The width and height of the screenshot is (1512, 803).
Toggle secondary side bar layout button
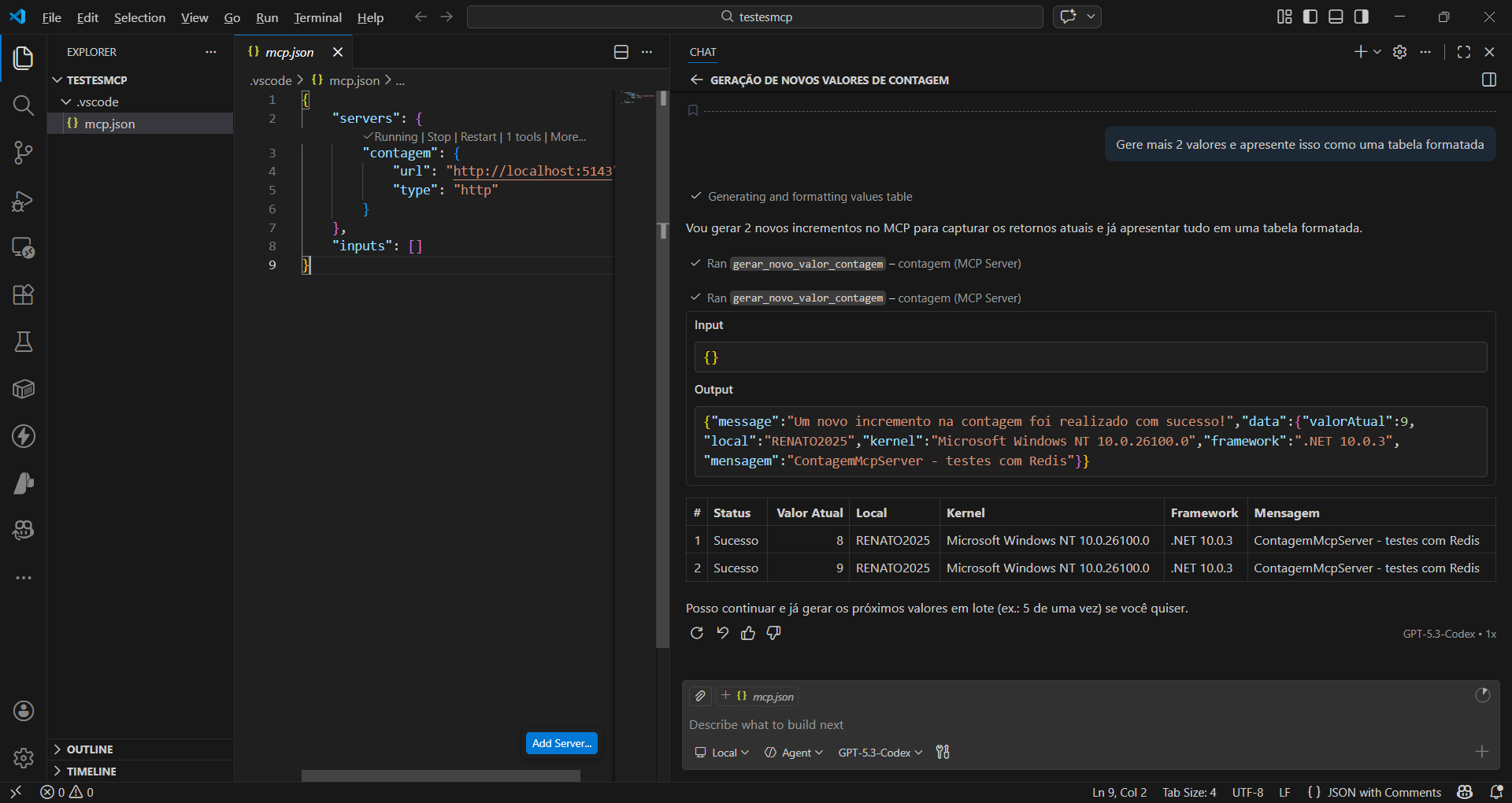click(x=1362, y=17)
